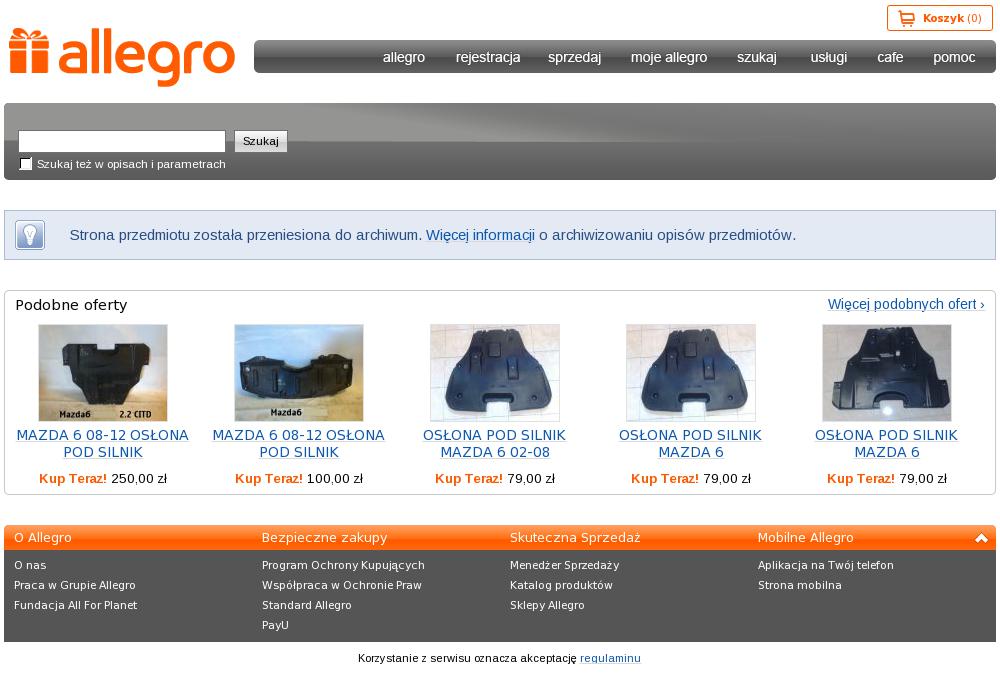Click the lightbulb info icon
The image size is (1000, 678).
[30, 235]
